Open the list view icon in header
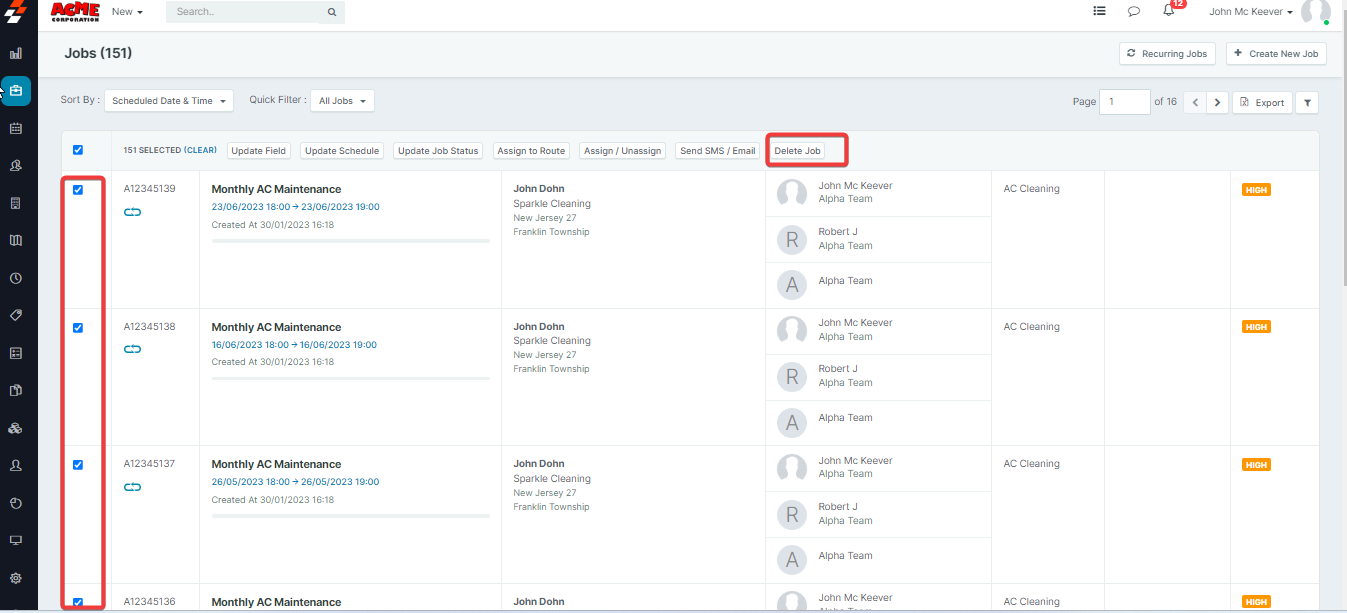This screenshot has width=1347, height=613. pyautogui.click(x=1099, y=12)
